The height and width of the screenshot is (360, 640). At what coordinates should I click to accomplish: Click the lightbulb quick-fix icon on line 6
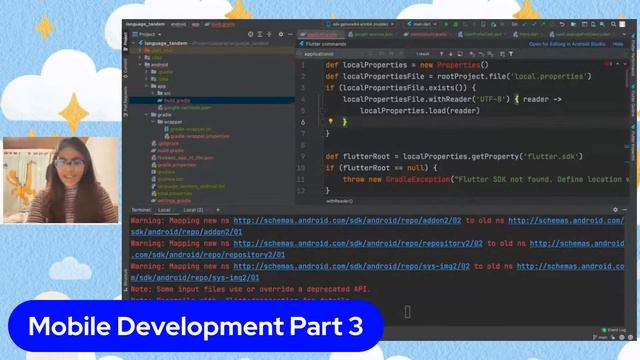click(x=331, y=121)
